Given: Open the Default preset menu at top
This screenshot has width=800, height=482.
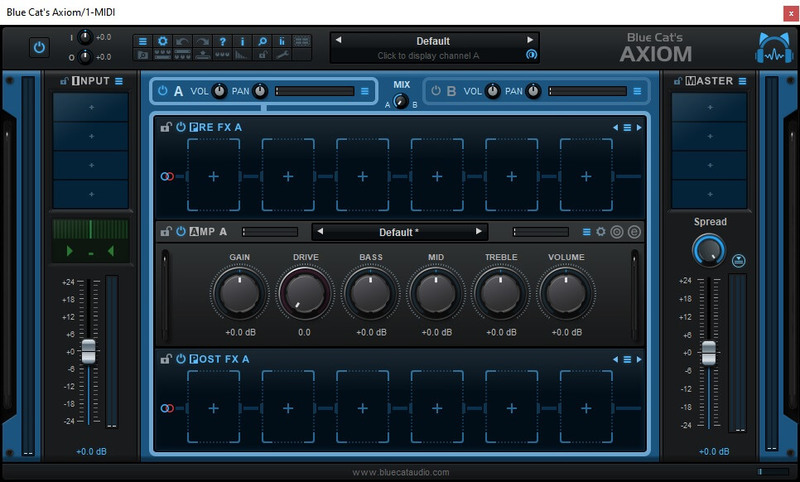Looking at the screenshot, I should pos(433,41).
